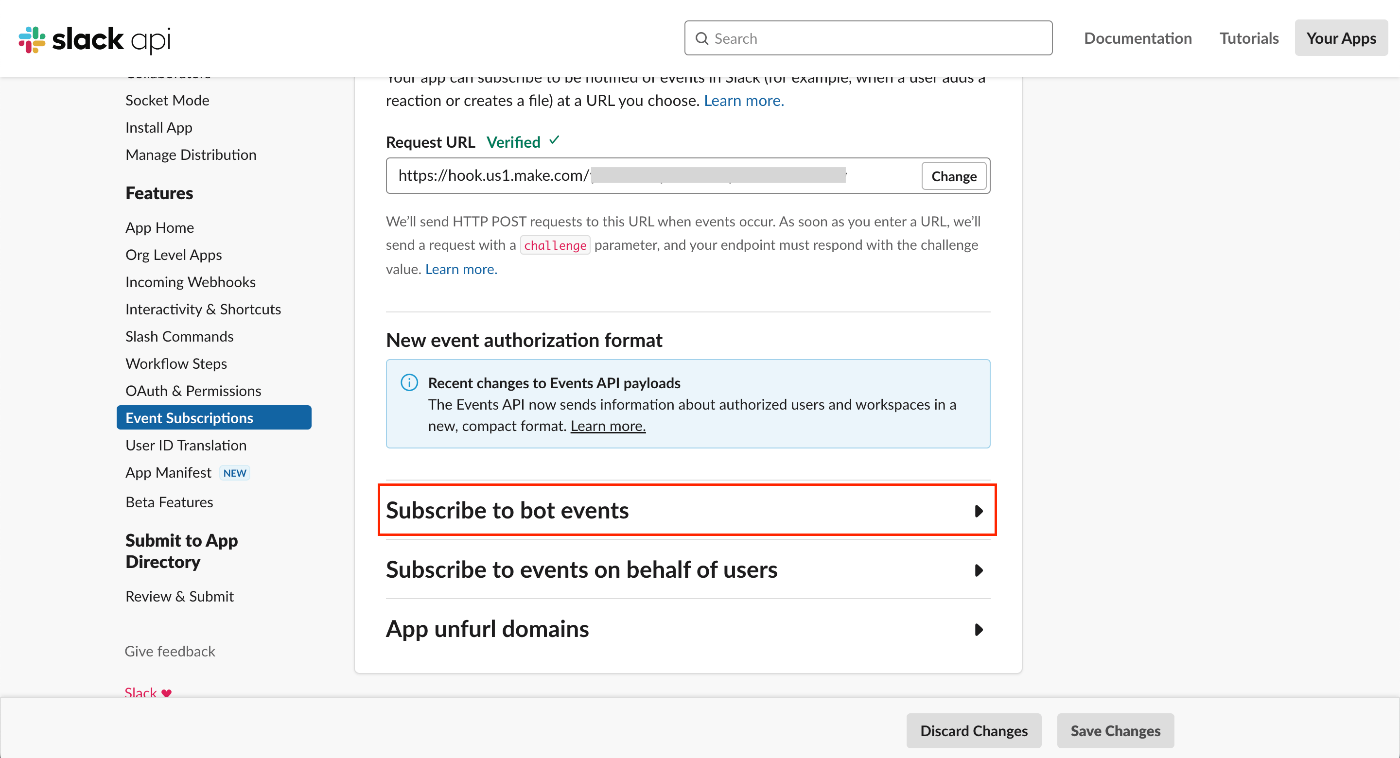Click the search magnifier icon
The width and height of the screenshot is (1400, 758).
pos(702,38)
